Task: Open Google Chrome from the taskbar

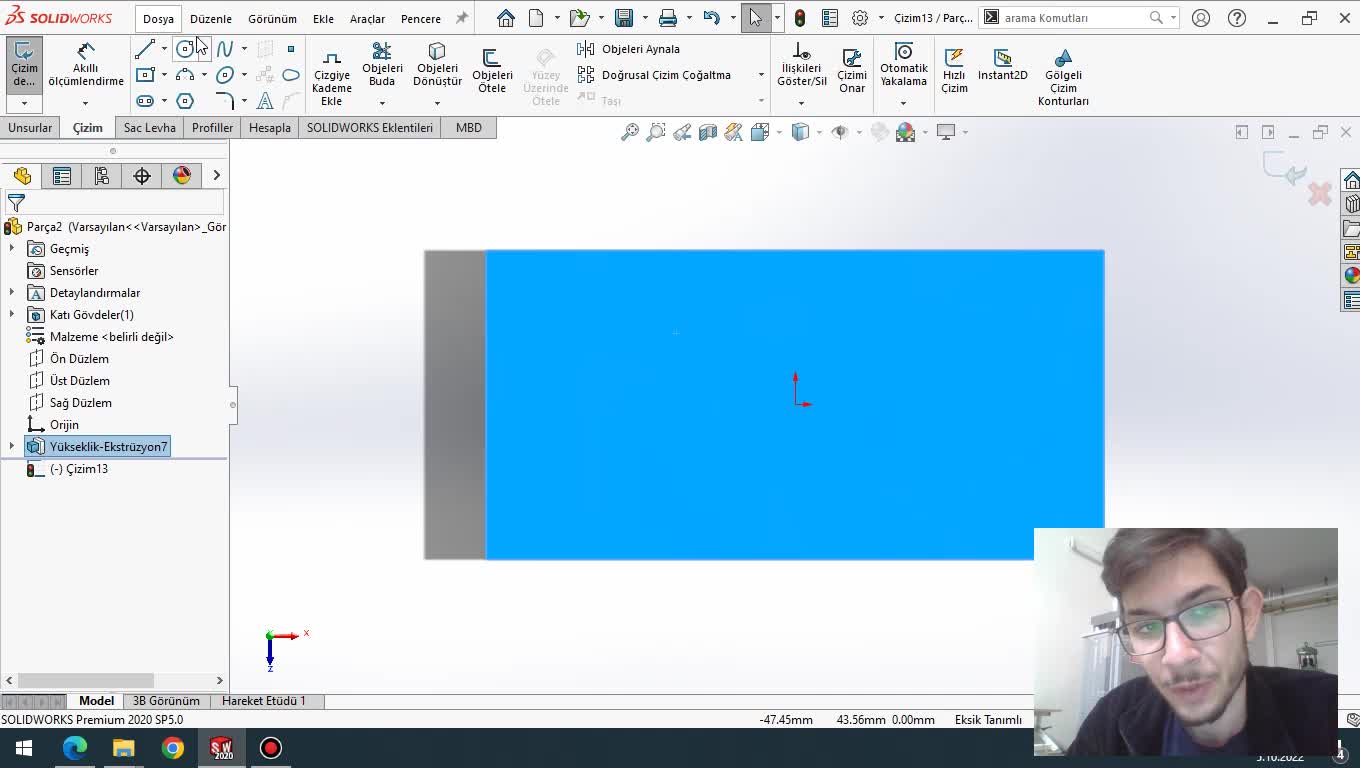Action: (x=173, y=748)
